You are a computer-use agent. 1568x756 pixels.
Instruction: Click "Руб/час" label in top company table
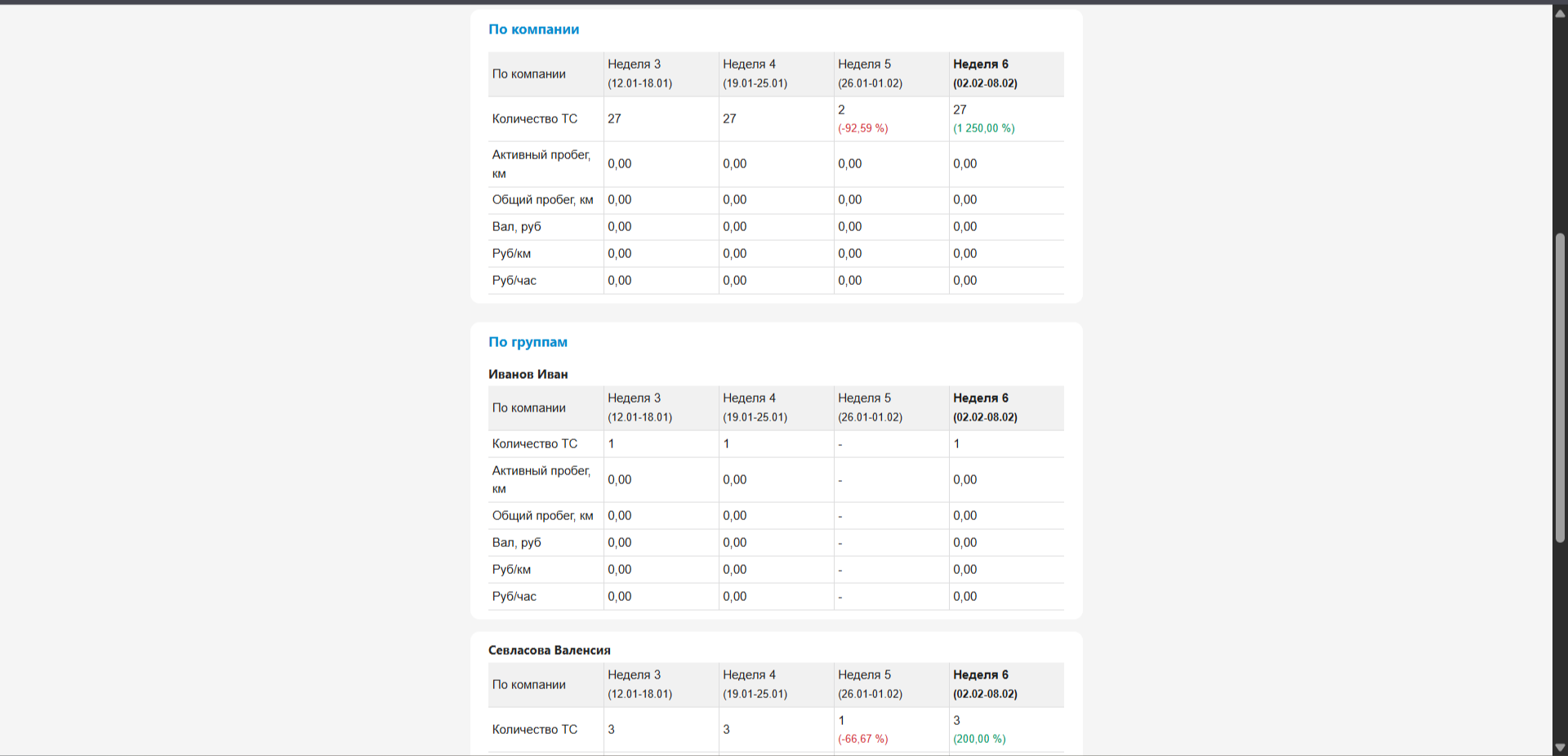[x=514, y=281]
